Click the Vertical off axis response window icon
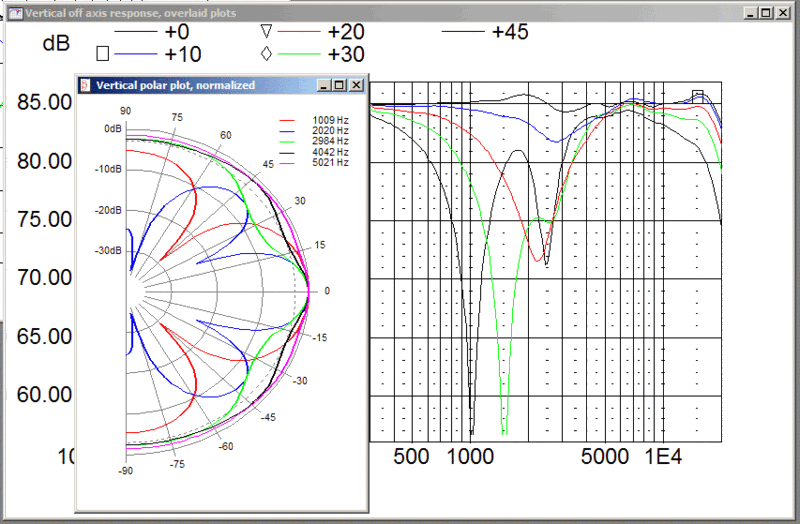This screenshot has height=524, width=800. [x=15, y=13]
